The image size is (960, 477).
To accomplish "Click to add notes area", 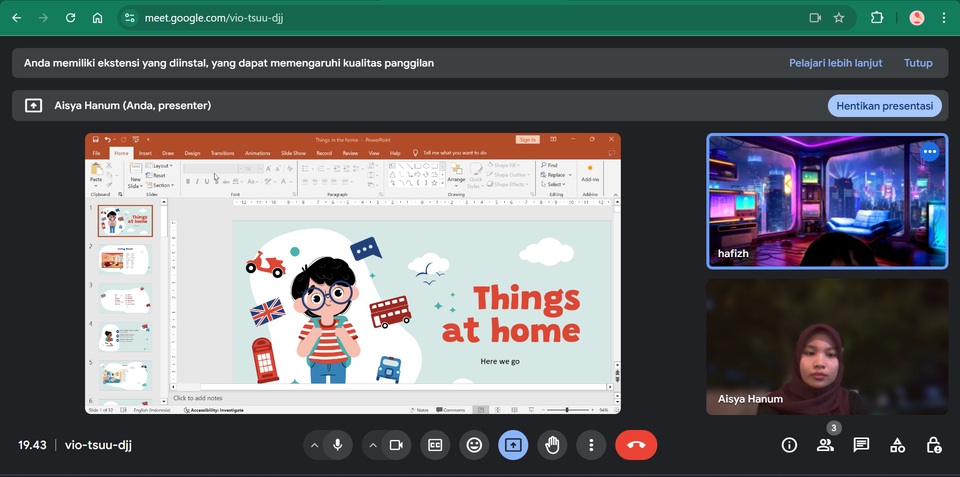I will (x=392, y=398).
